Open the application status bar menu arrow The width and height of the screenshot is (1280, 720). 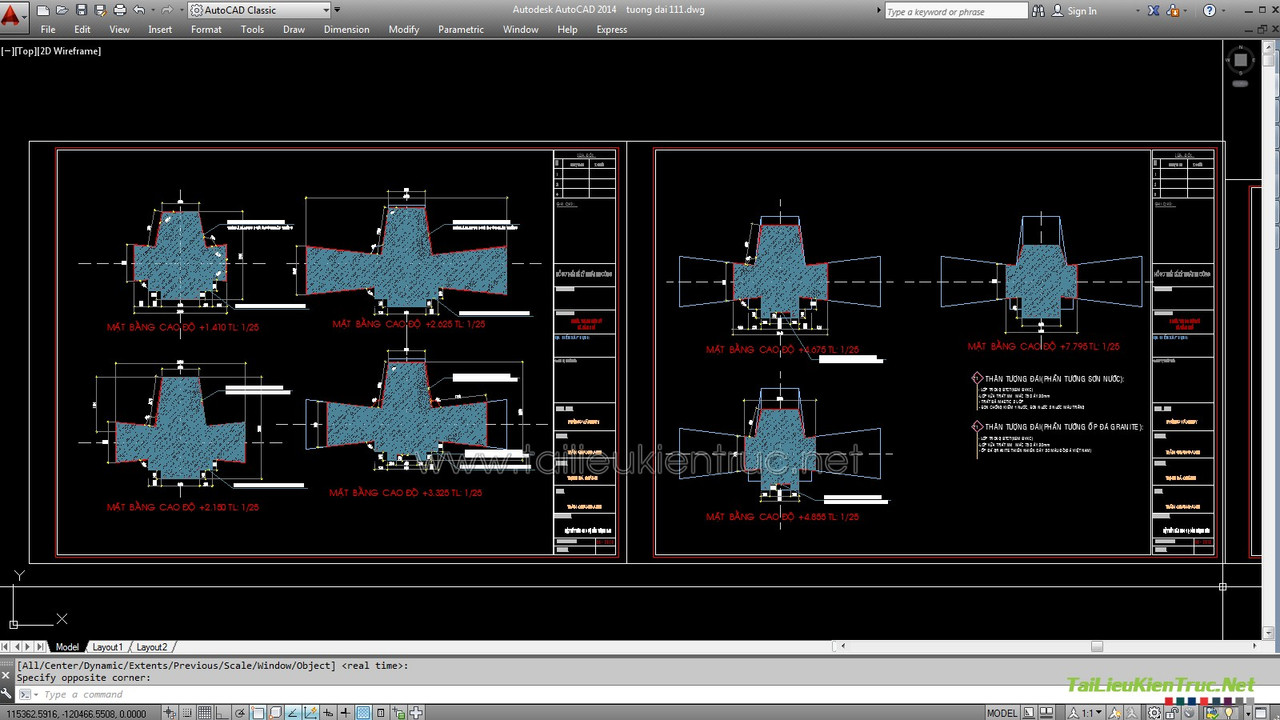point(1248,712)
